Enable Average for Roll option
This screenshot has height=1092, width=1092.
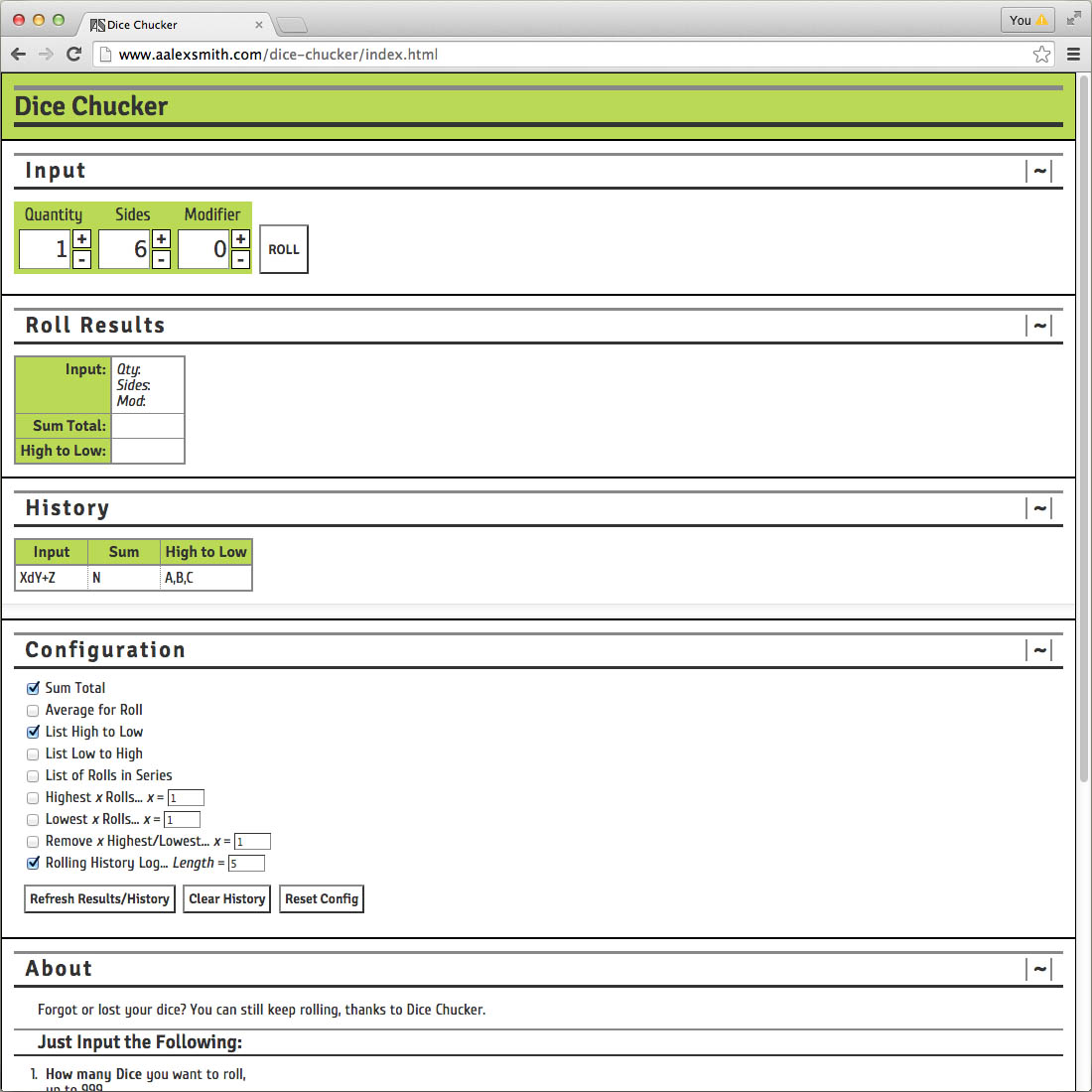pos(33,711)
